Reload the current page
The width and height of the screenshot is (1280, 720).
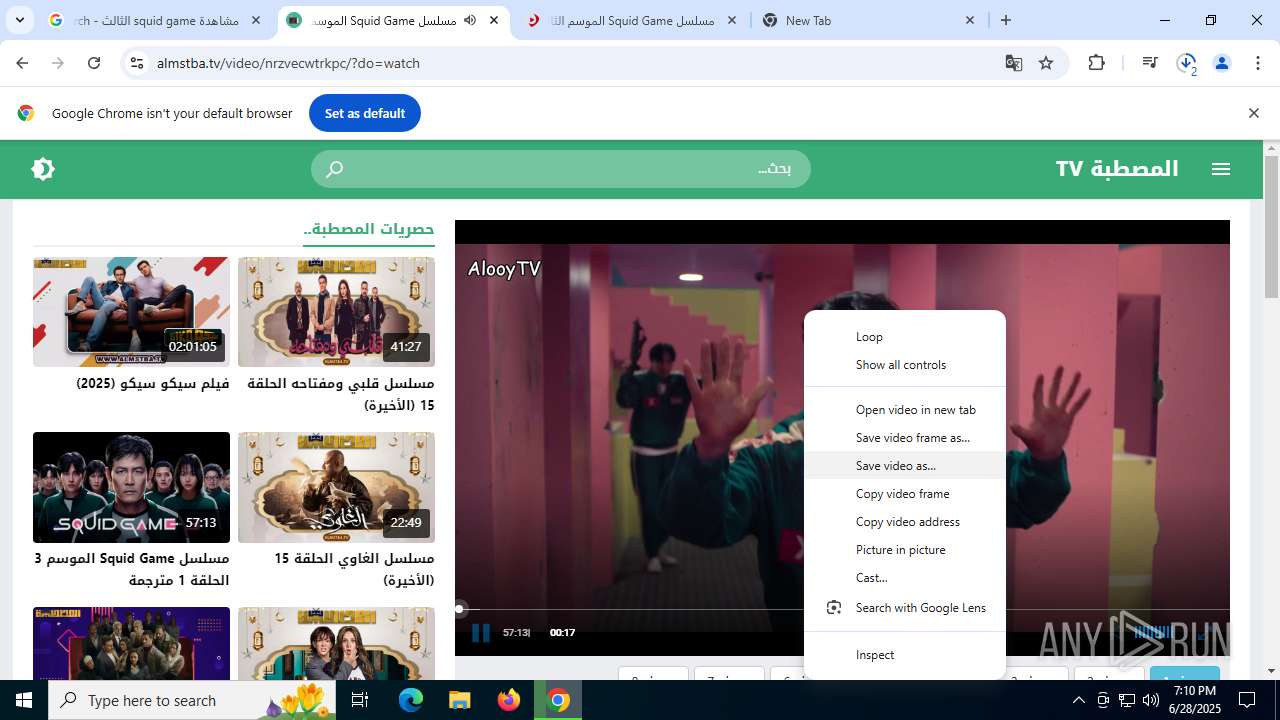click(94, 63)
